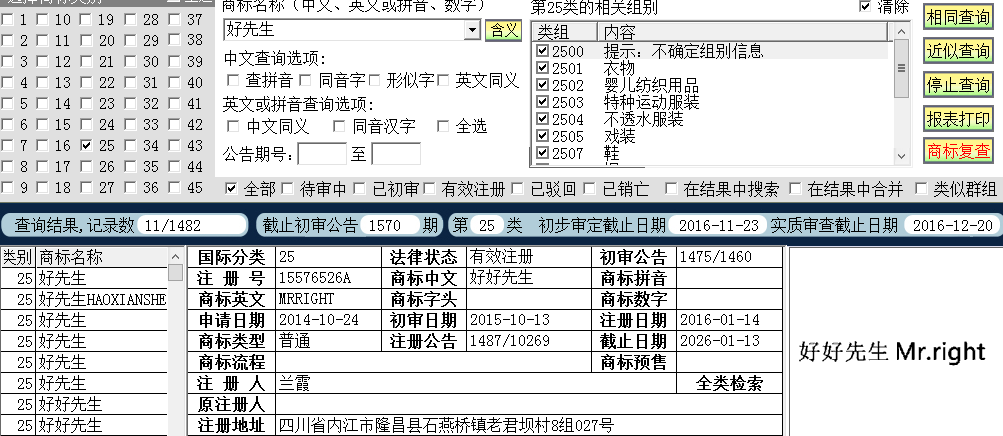The image size is (1003, 436).
Task: Enable 在结果中合并 option
Action: coord(795,189)
